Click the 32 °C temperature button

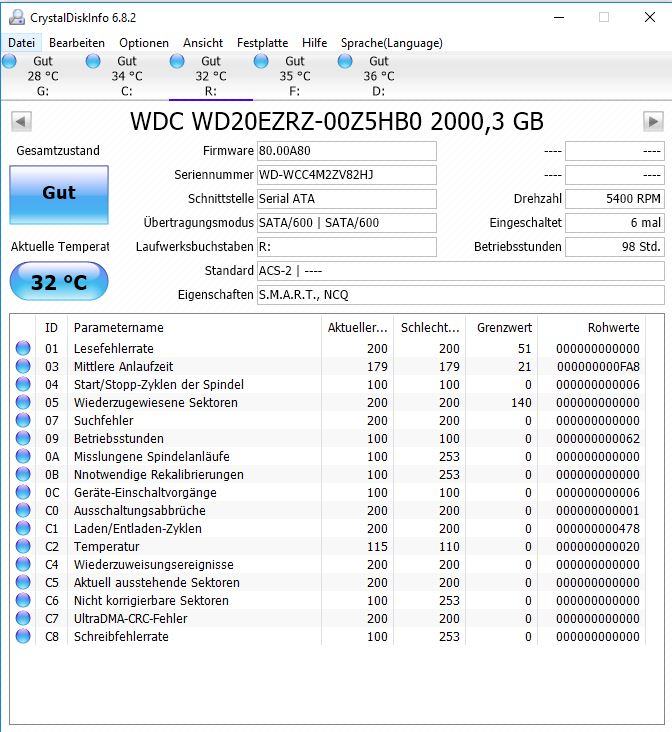click(x=59, y=282)
